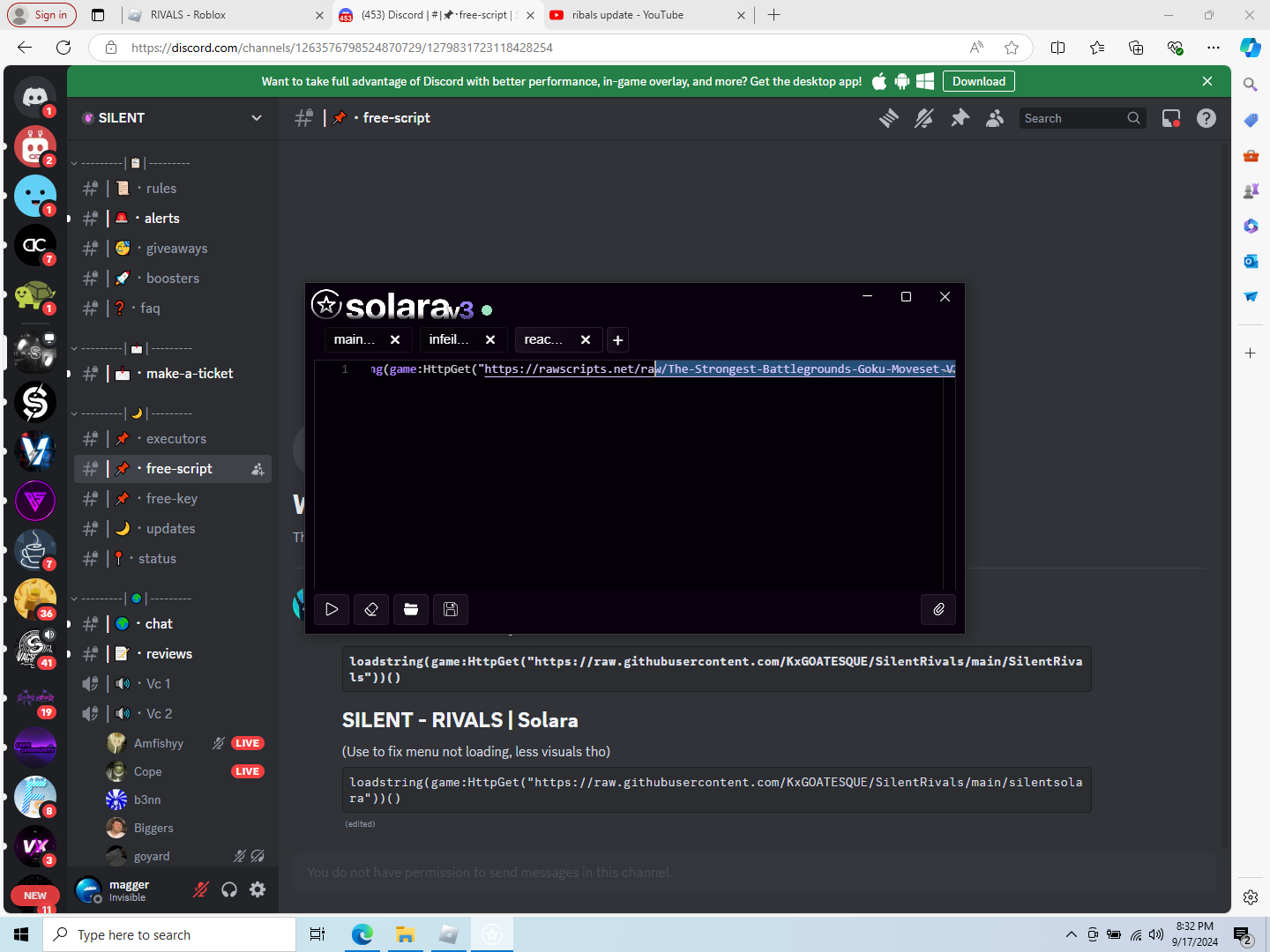Close the 'reac...' Solara tab

click(586, 340)
